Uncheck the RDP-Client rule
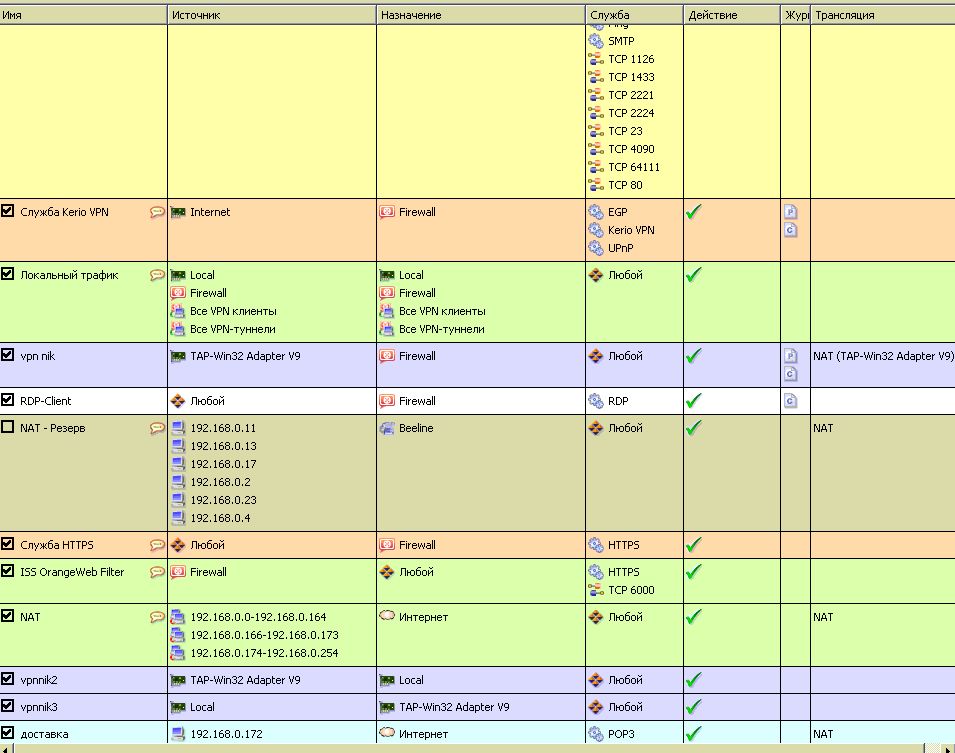The image size is (955, 753). pos(7,400)
